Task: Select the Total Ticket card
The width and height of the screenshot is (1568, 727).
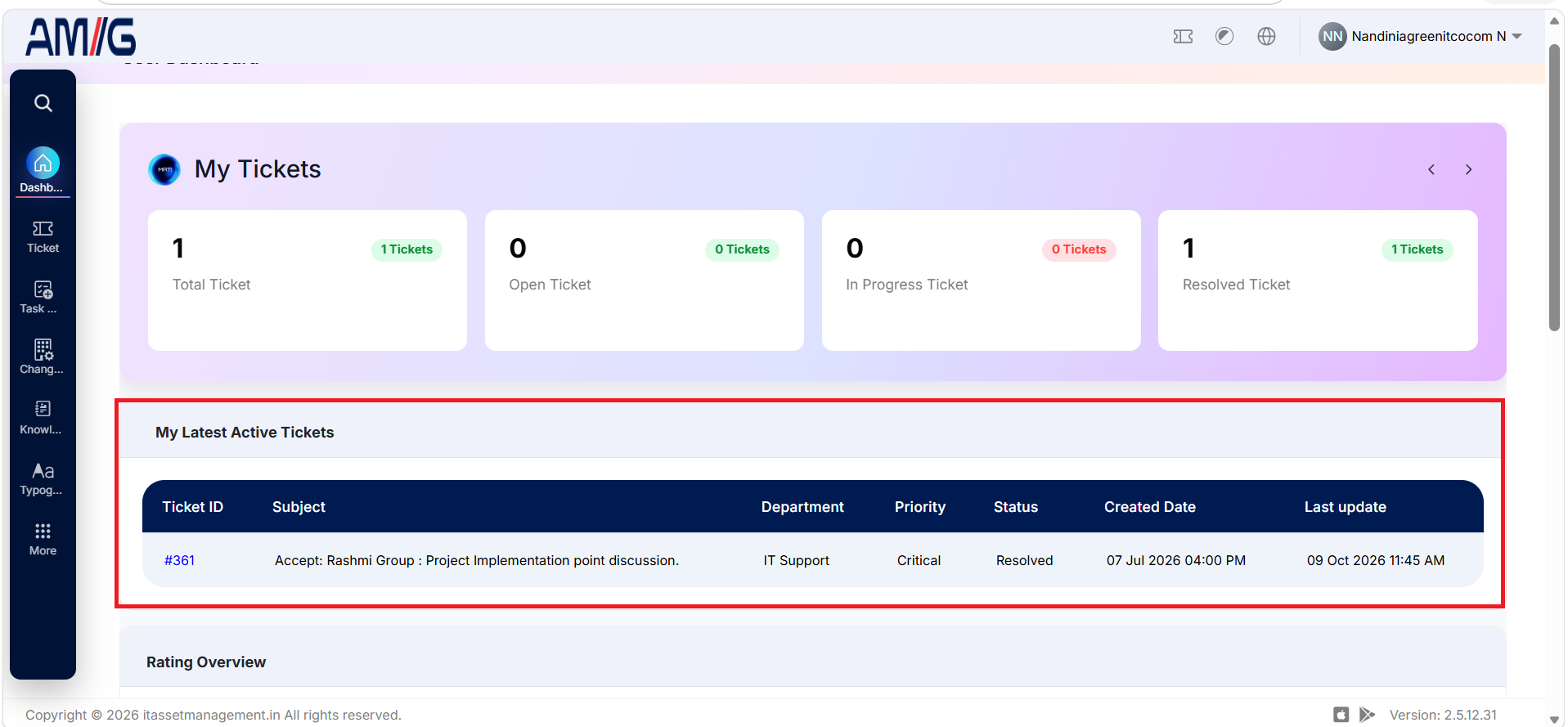Action: coord(308,280)
